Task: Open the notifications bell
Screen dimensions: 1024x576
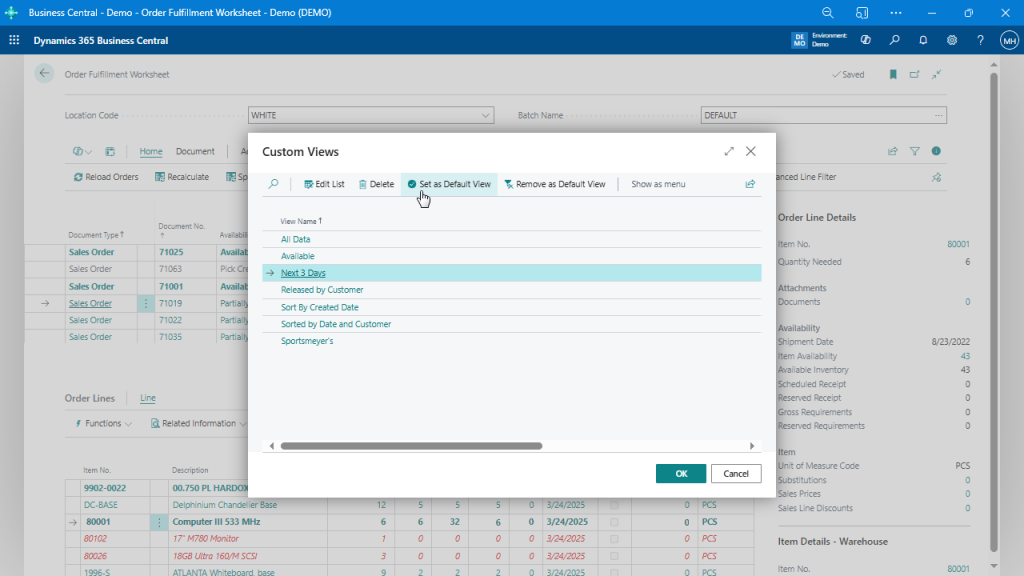Action: coord(923,40)
